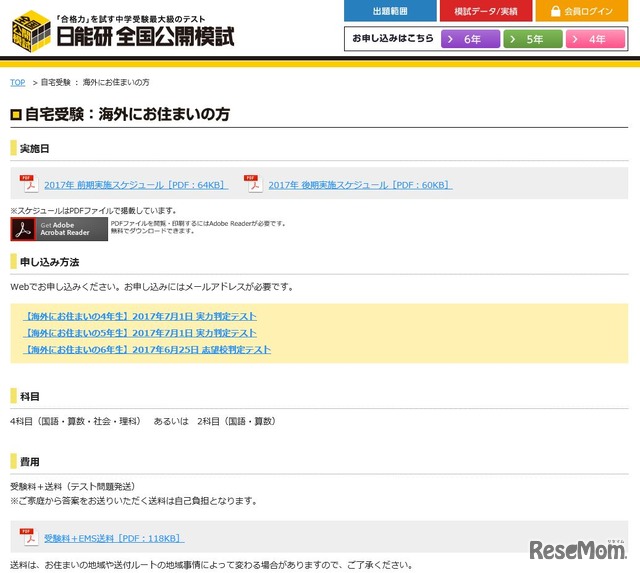Click the 科目 section heading
Viewport: 640px width, 573px height.
tap(30, 396)
